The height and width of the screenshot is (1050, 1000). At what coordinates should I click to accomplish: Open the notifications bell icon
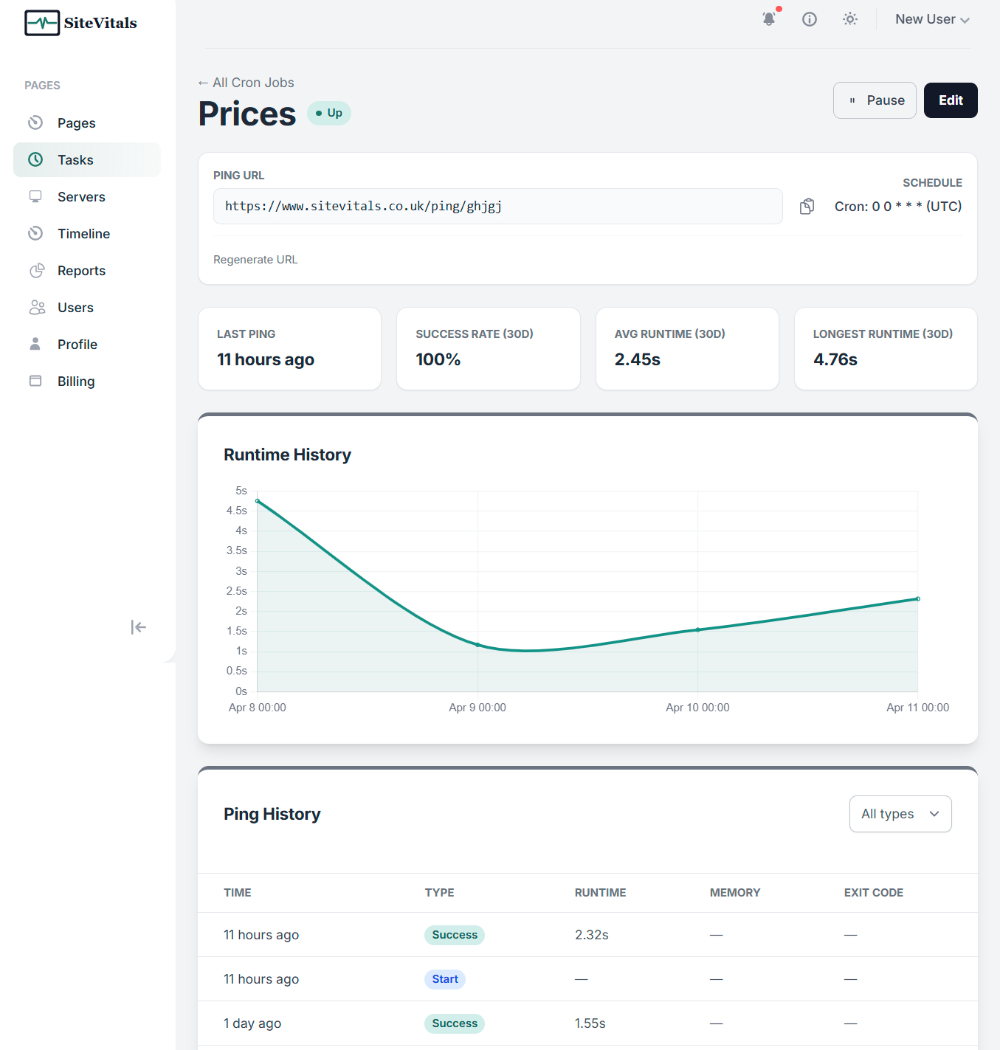coord(769,18)
